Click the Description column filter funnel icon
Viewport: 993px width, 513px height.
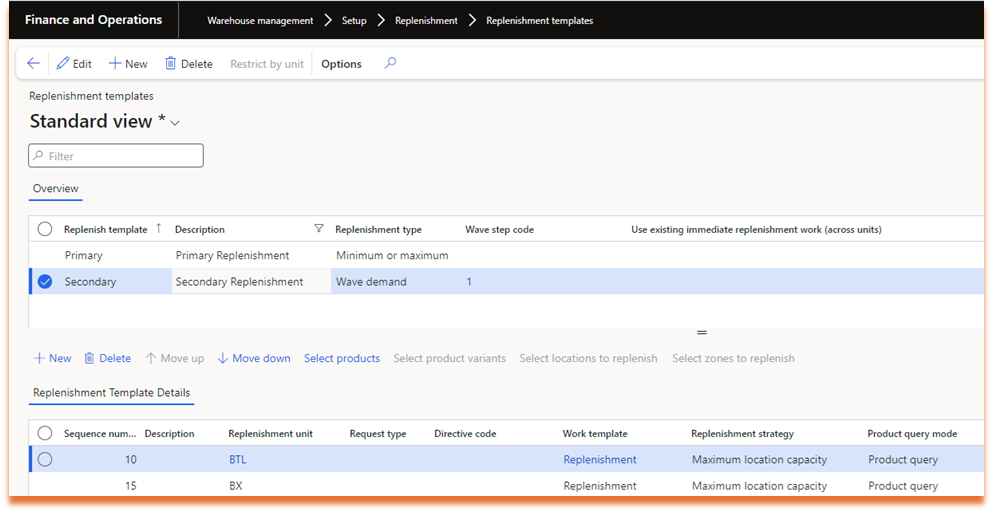click(319, 229)
